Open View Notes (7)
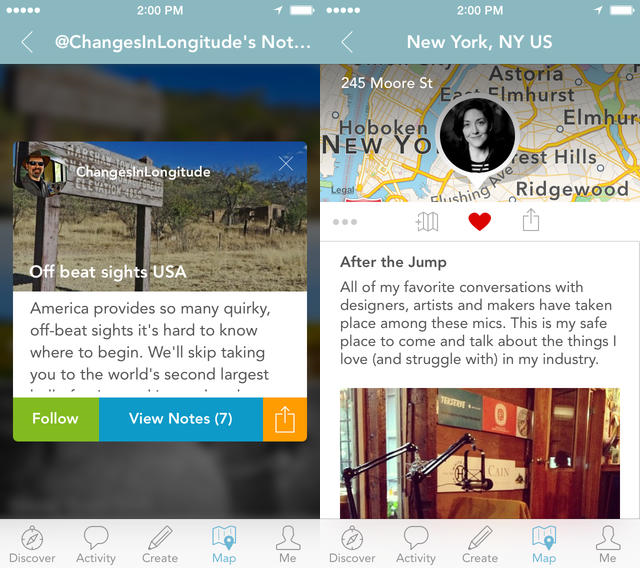The height and width of the screenshot is (568, 640). point(181,419)
